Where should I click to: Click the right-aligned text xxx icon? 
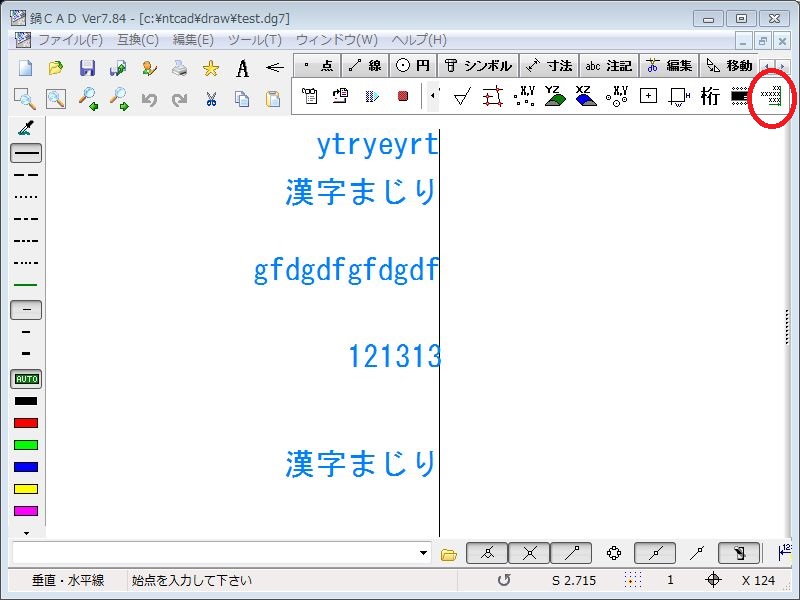(770, 96)
